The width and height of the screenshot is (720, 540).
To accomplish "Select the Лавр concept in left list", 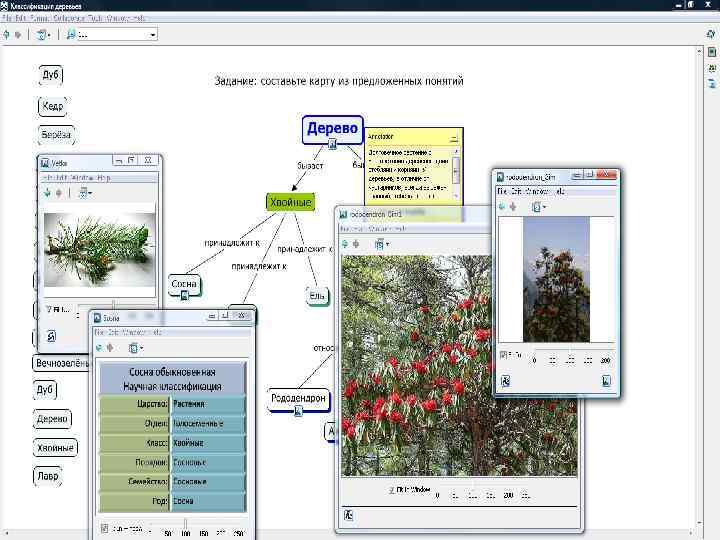I will click(x=48, y=476).
